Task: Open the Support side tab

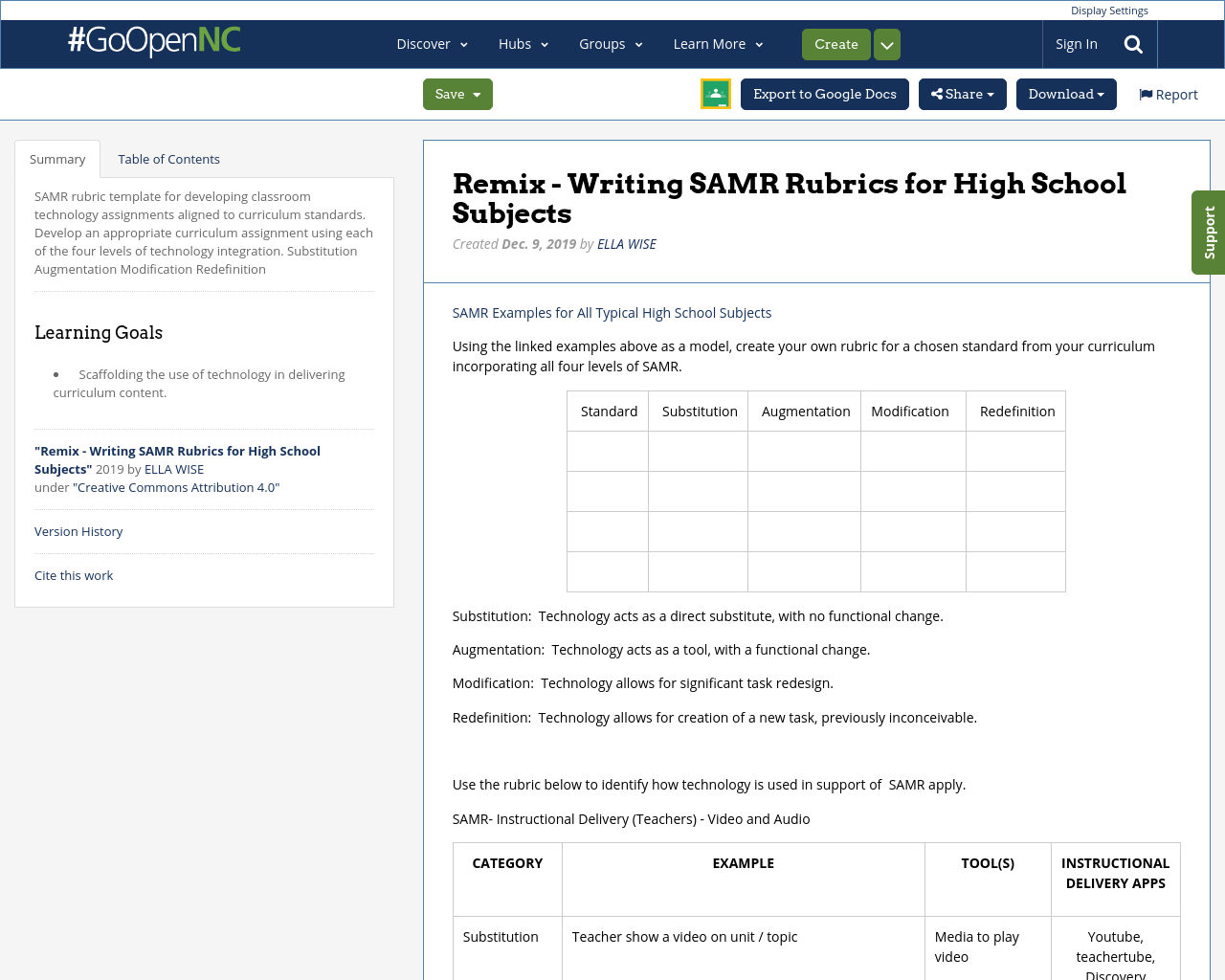Action: pos(1209,233)
